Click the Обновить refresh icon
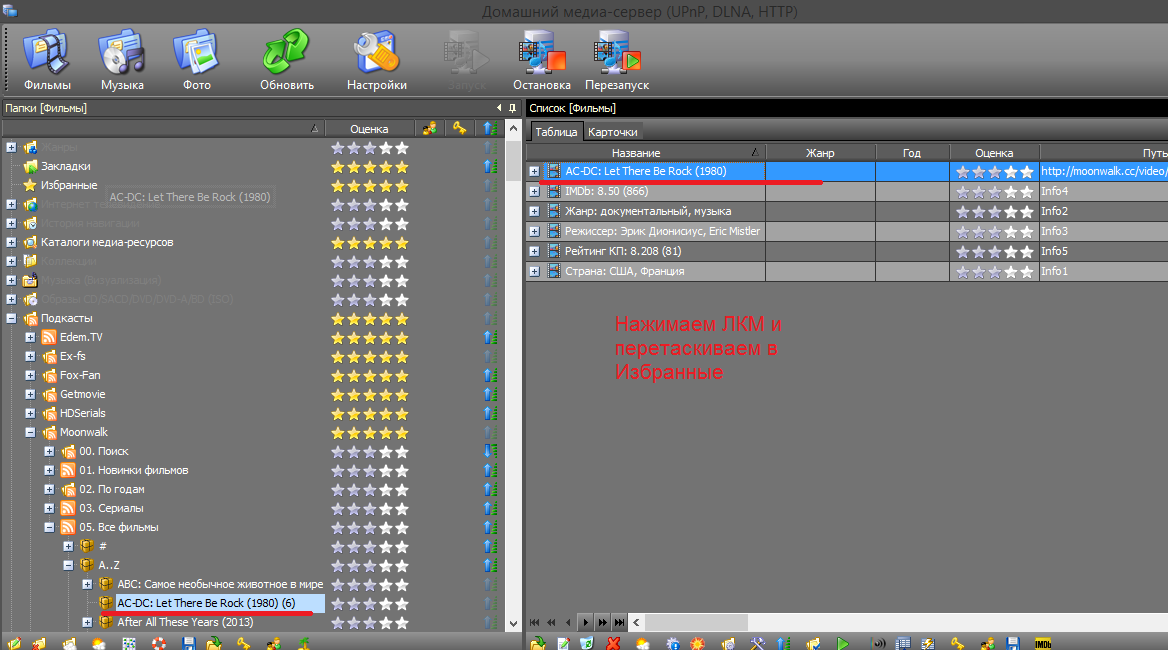 pos(287,60)
